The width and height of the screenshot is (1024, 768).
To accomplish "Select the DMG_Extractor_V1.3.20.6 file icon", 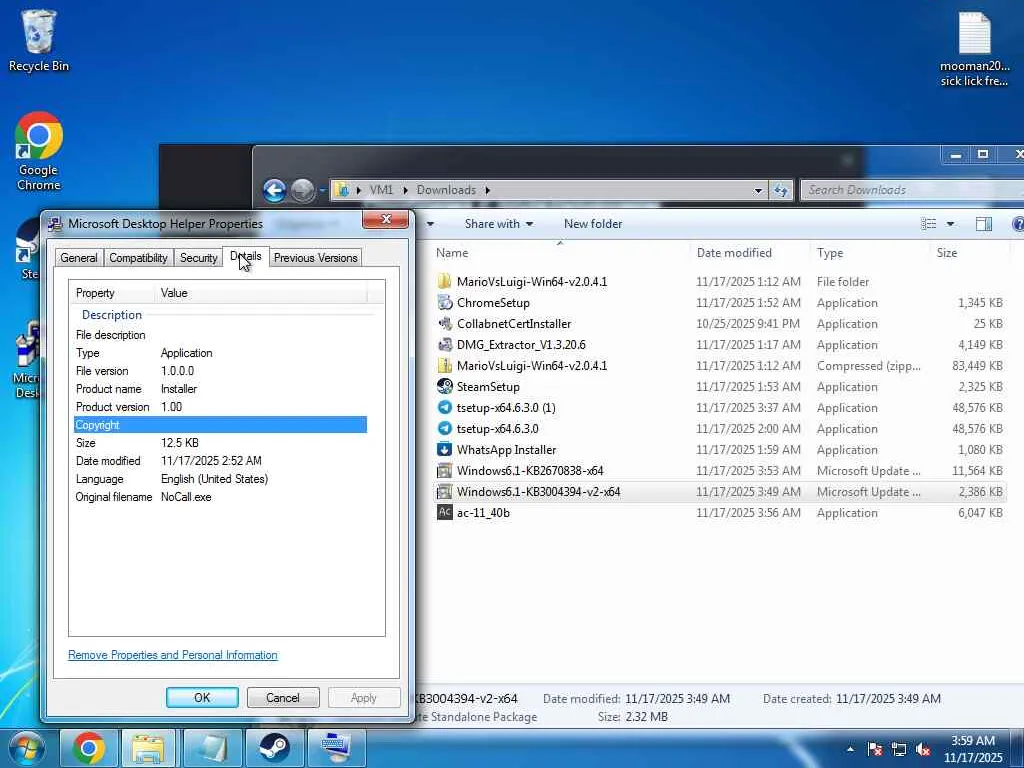I will pyautogui.click(x=445, y=344).
